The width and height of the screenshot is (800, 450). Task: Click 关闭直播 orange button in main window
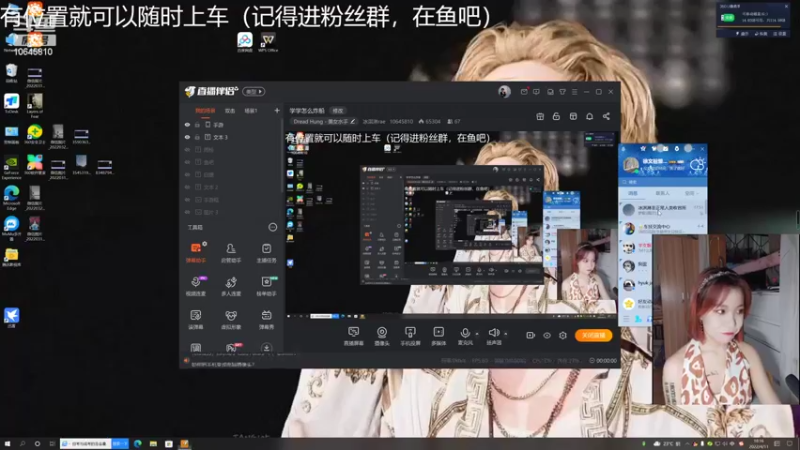click(593, 335)
